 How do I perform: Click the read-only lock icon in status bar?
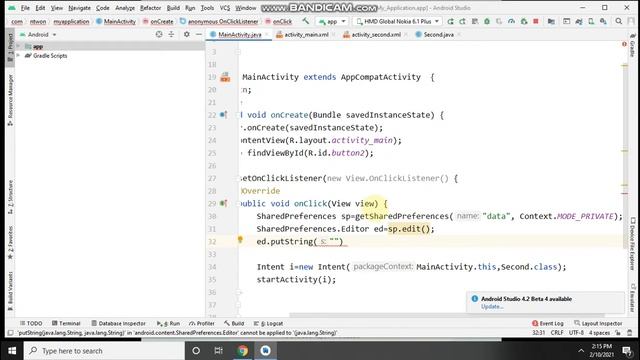click(x=618, y=333)
